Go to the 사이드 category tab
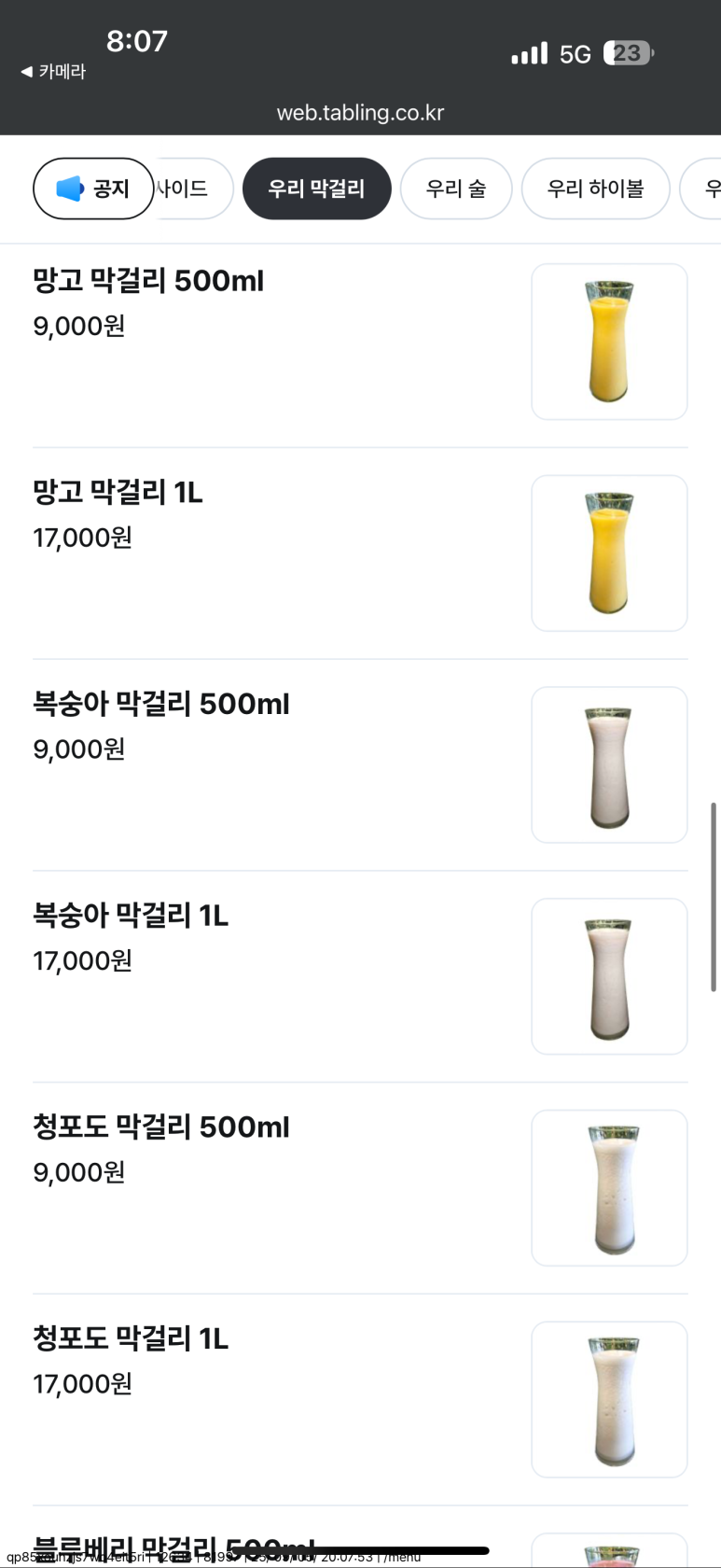The width and height of the screenshot is (721, 1568). pyautogui.click(x=187, y=189)
